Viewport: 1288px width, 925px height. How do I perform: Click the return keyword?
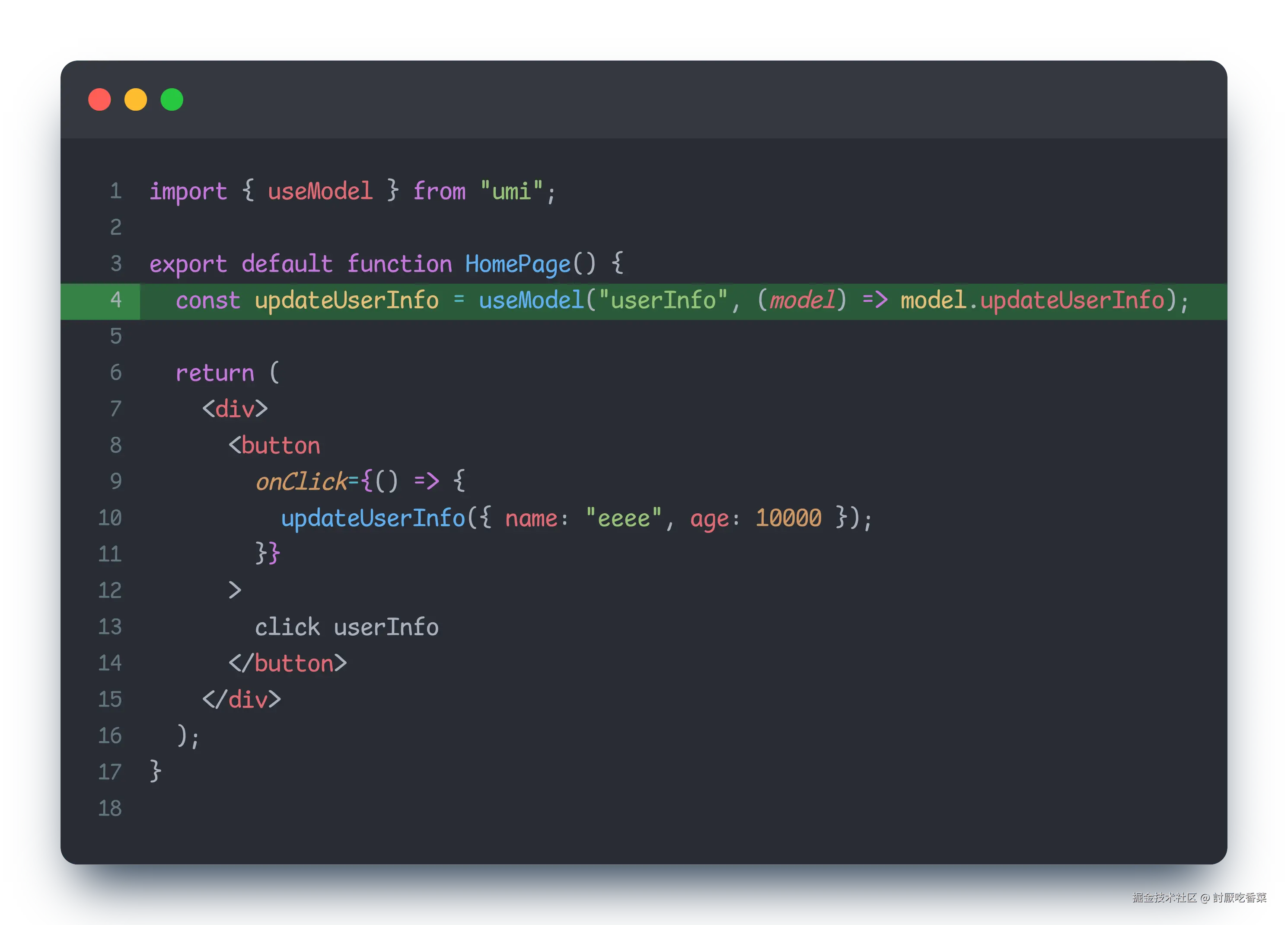click(x=215, y=373)
